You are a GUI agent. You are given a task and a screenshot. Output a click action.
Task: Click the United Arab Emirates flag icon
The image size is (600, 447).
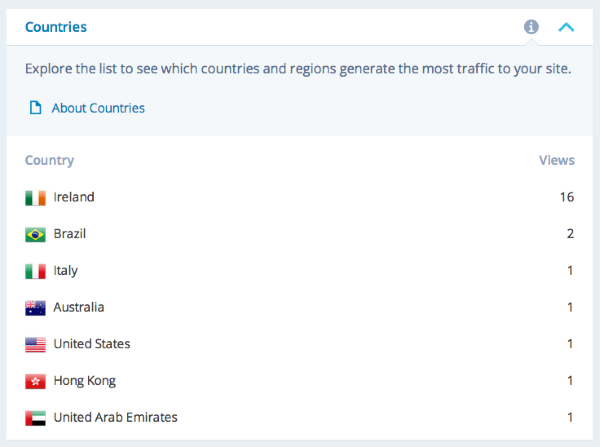coord(36,418)
